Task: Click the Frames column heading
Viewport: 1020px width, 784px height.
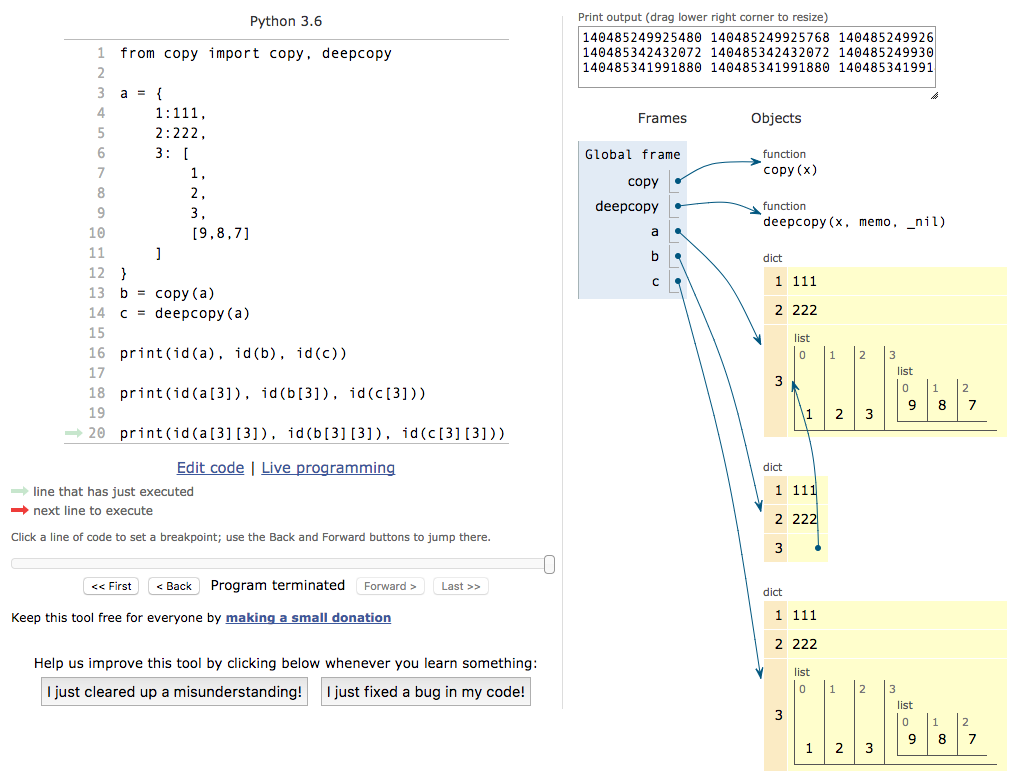Action: (x=662, y=118)
